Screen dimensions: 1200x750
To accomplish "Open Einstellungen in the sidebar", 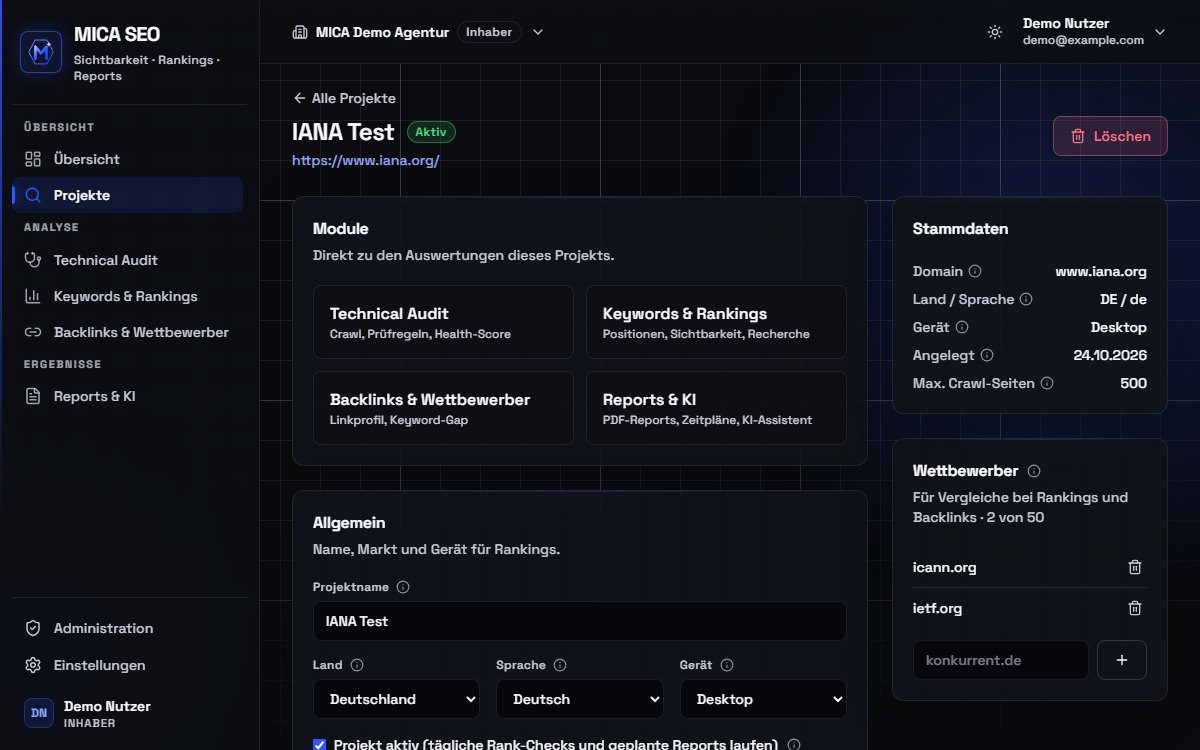I will point(128,665).
